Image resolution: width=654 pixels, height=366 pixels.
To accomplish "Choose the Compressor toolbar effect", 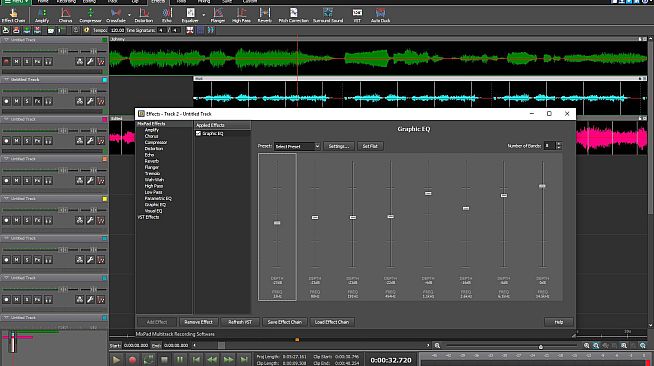I will pos(90,15).
